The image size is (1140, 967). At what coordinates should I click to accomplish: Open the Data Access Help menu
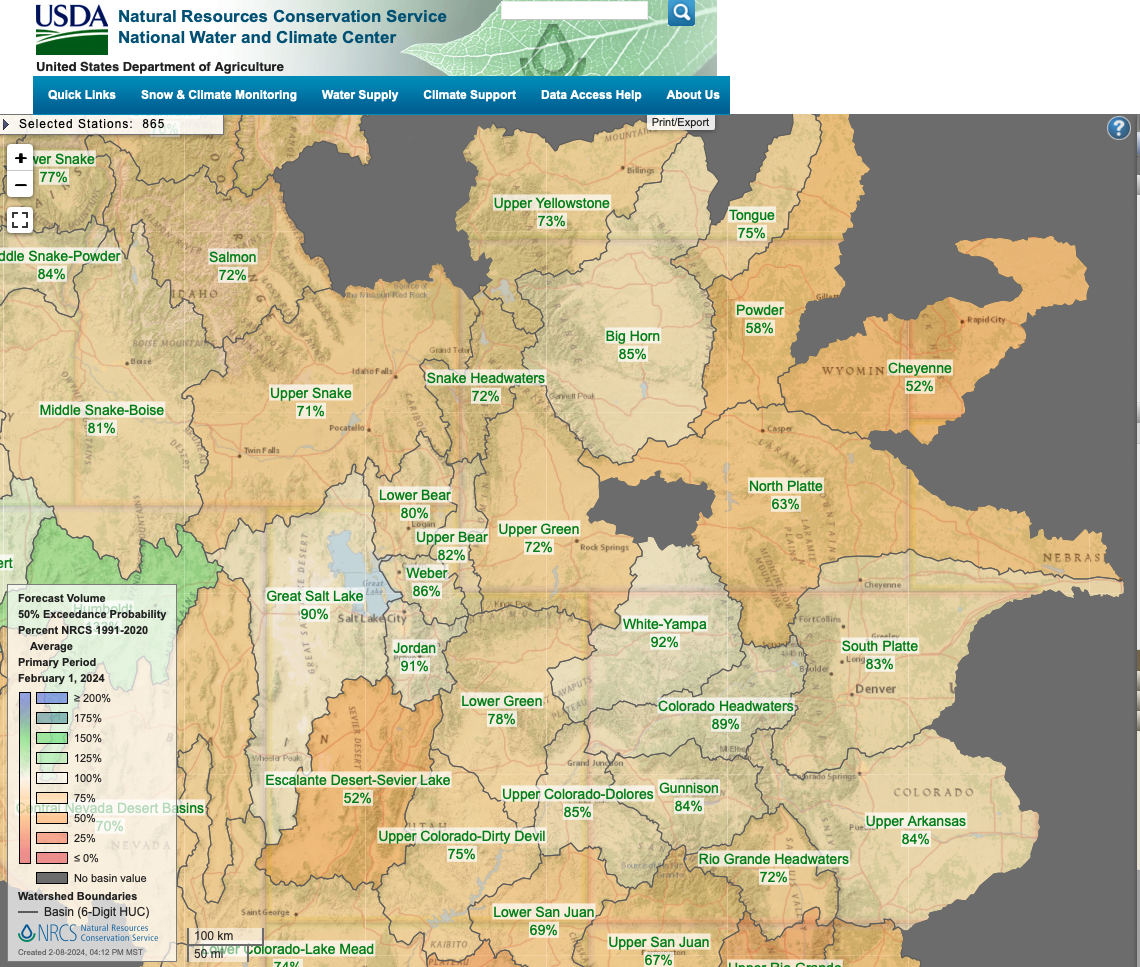point(591,95)
